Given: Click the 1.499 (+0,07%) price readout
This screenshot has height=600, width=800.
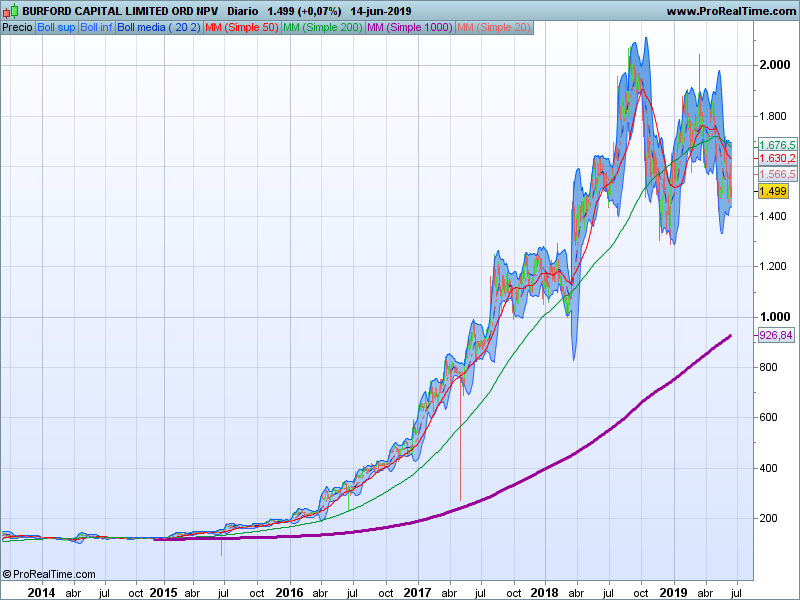Looking at the screenshot, I should coord(304,11).
